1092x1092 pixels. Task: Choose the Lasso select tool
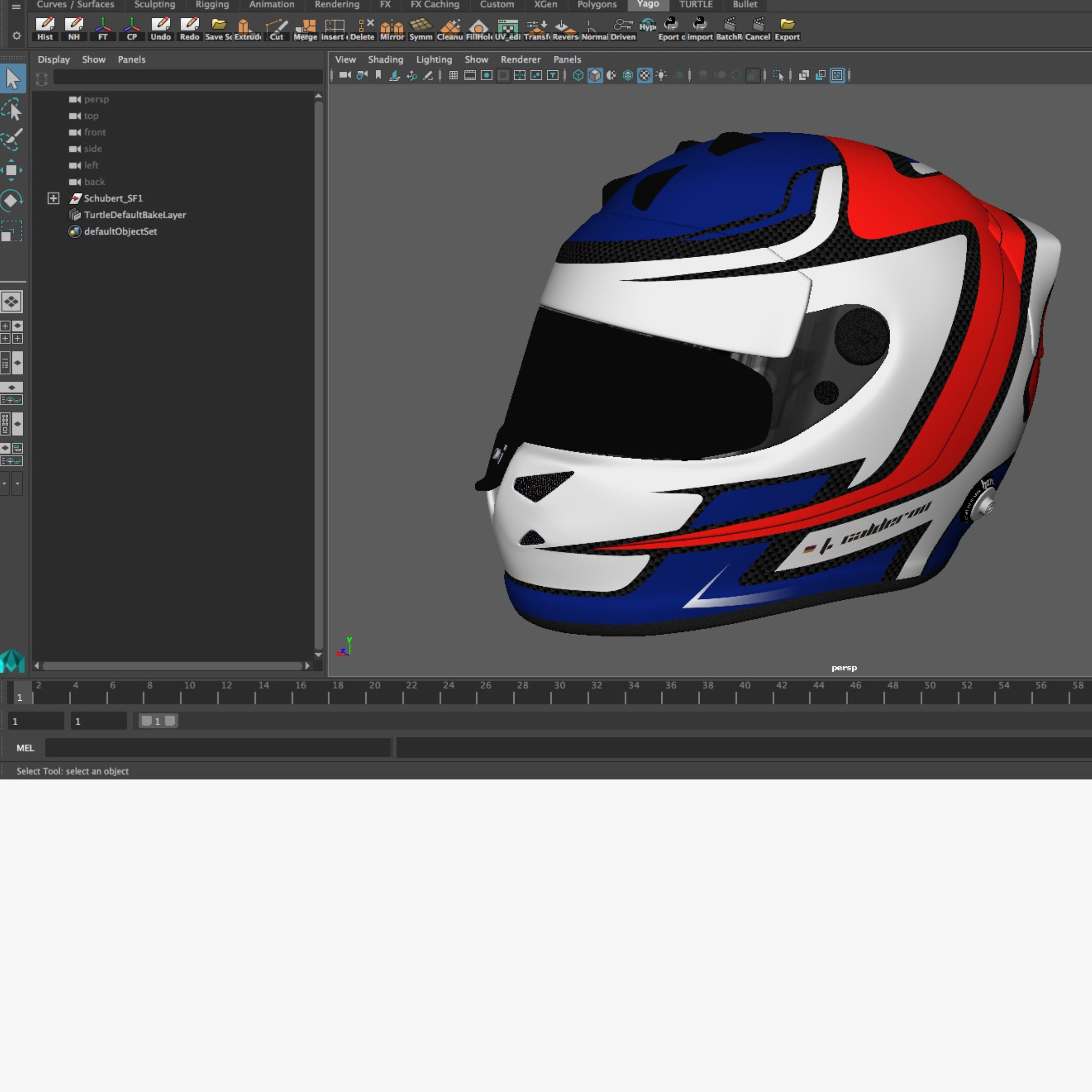click(x=12, y=110)
